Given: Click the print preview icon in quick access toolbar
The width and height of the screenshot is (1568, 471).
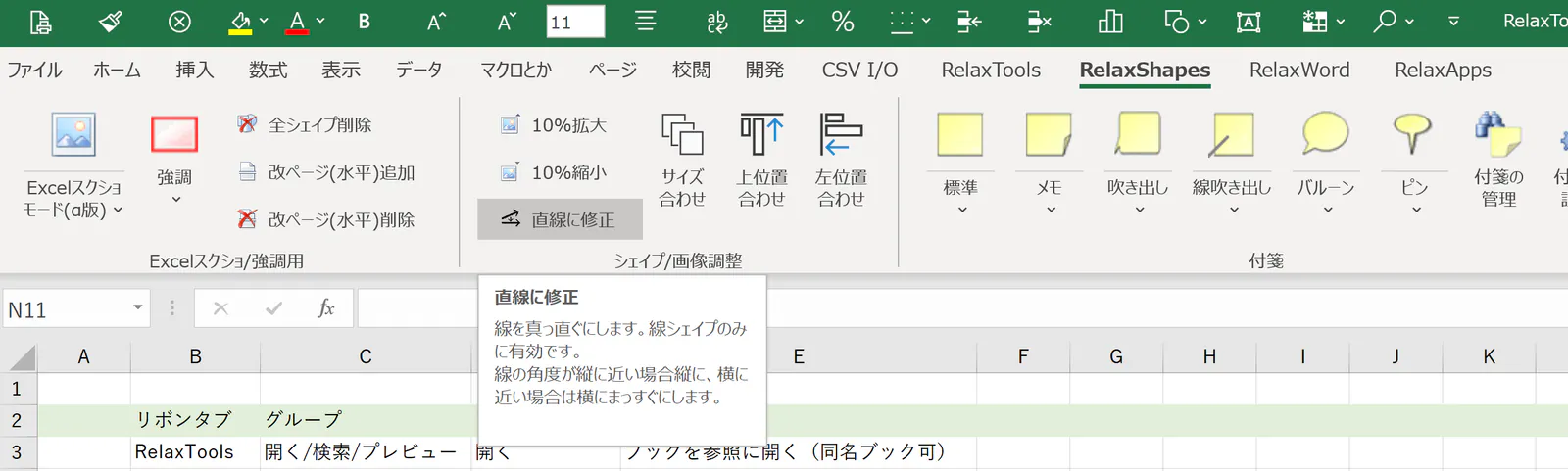Looking at the screenshot, I should [40, 22].
